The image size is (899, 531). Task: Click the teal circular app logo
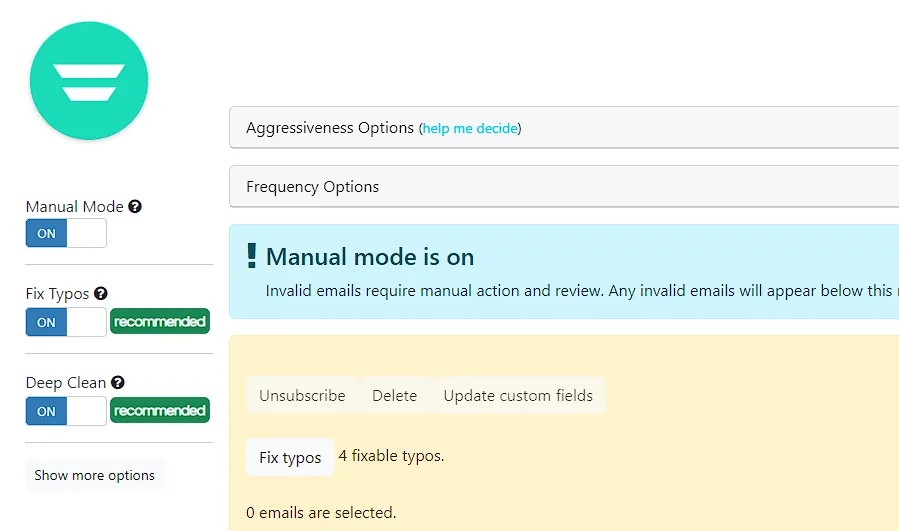tap(89, 81)
